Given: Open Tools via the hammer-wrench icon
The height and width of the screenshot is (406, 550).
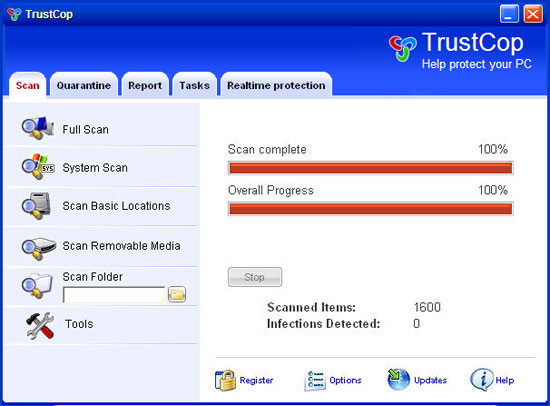Looking at the screenshot, I should click(x=40, y=326).
